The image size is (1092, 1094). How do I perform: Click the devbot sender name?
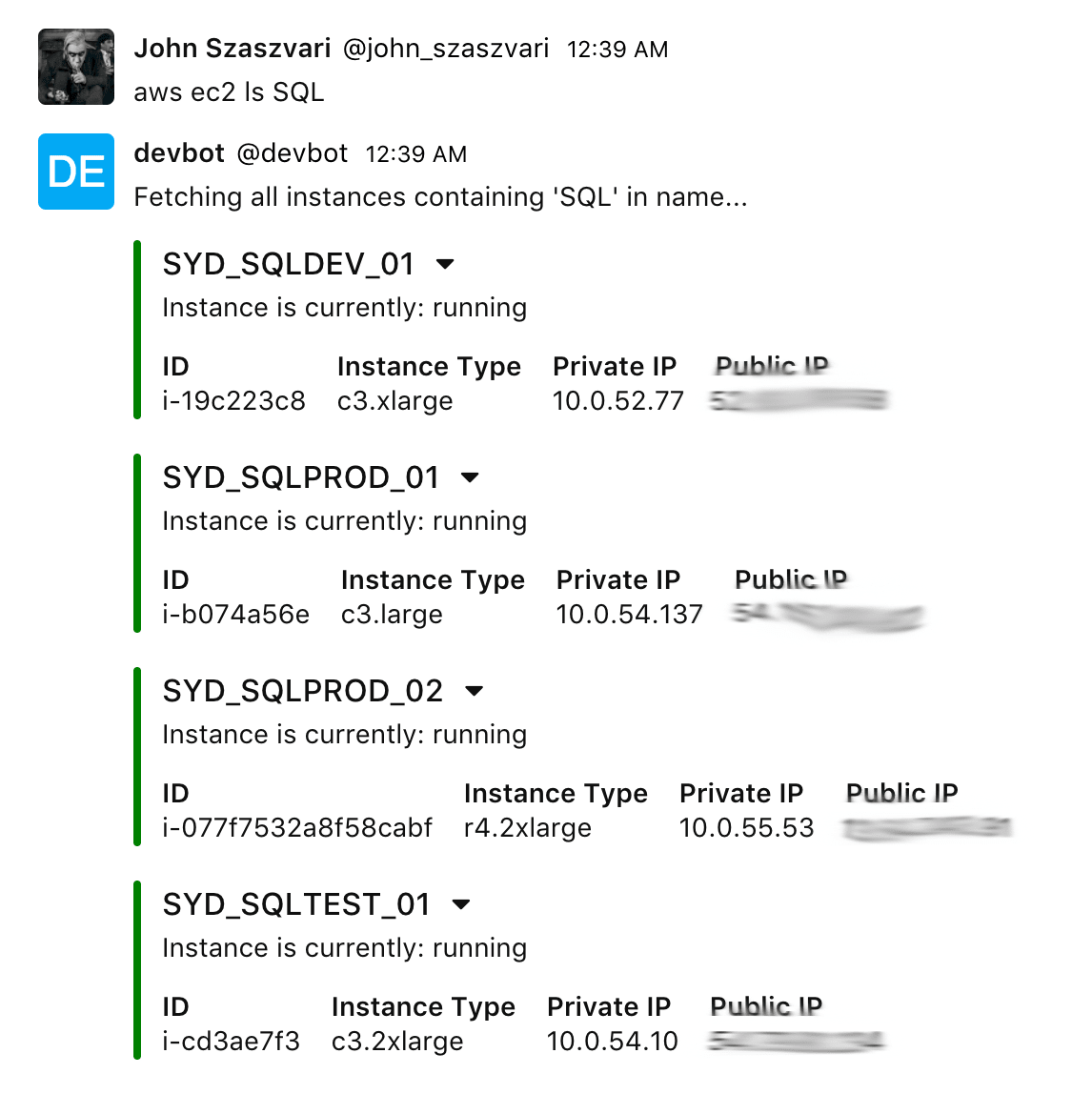179,152
